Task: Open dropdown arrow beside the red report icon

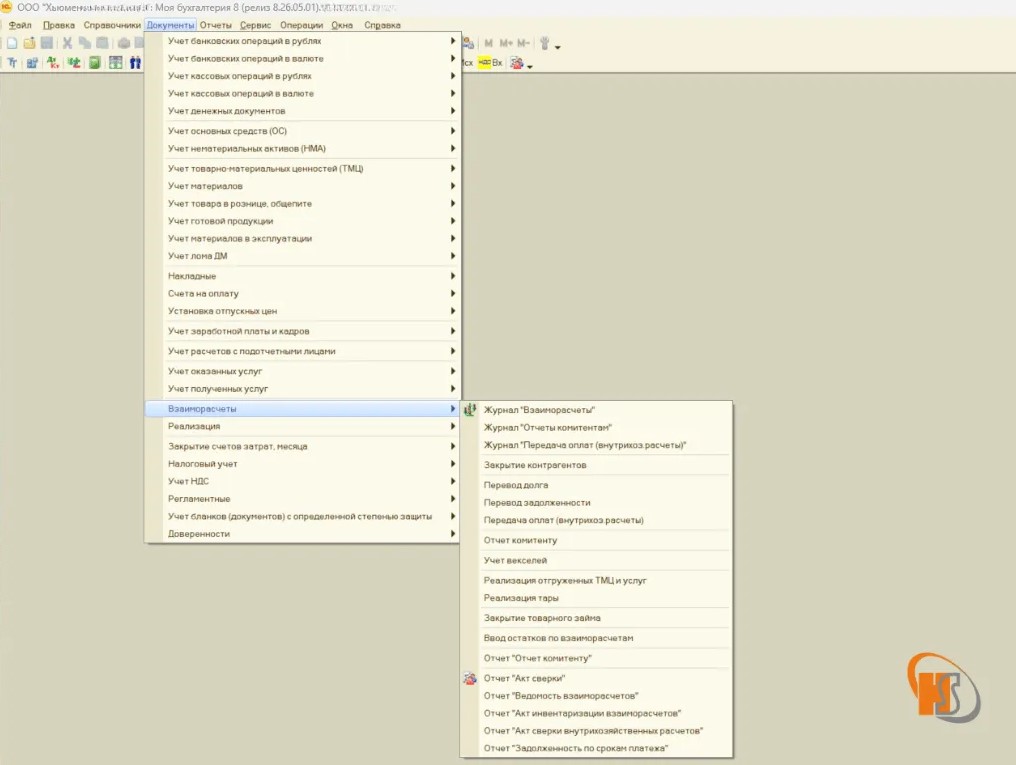Action: [530, 67]
